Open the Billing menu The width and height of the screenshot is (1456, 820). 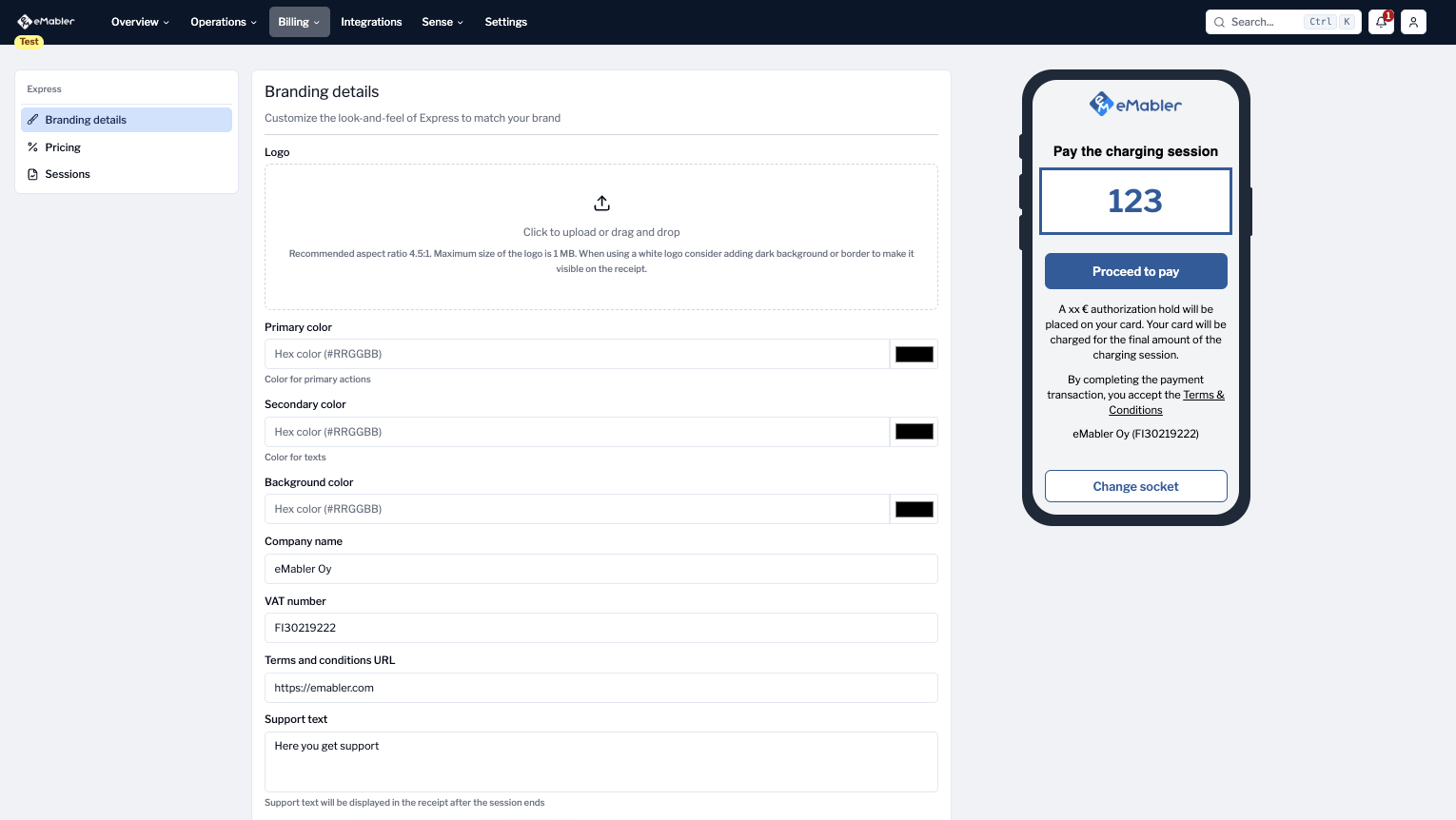299,22
